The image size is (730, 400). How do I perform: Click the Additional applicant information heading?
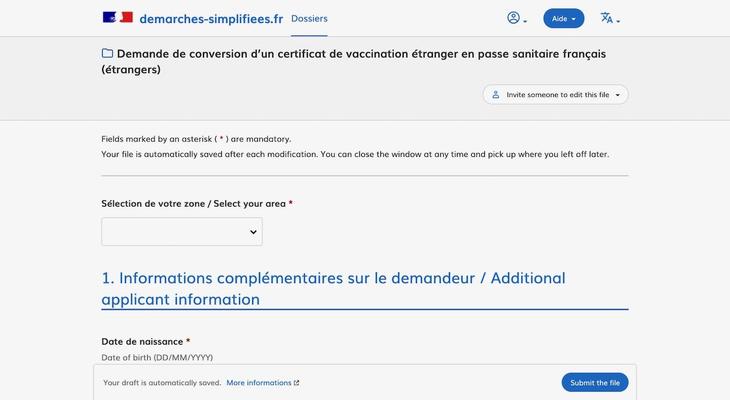[333, 288]
